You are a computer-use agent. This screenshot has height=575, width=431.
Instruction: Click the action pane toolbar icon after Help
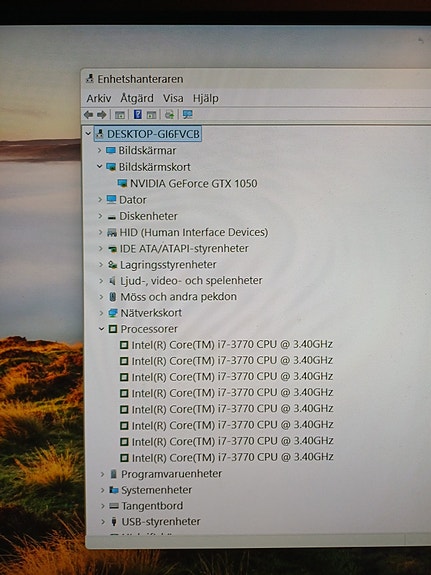coord(151,115)
